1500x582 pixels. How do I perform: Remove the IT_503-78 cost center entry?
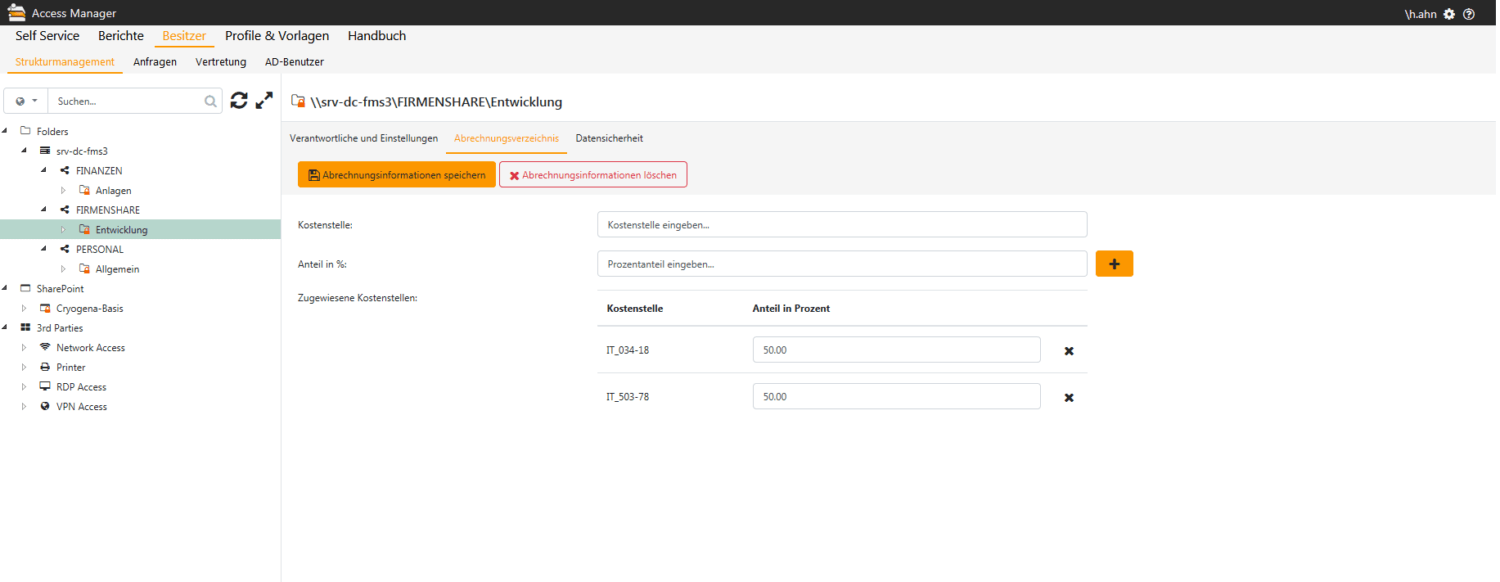(1069, 397)
